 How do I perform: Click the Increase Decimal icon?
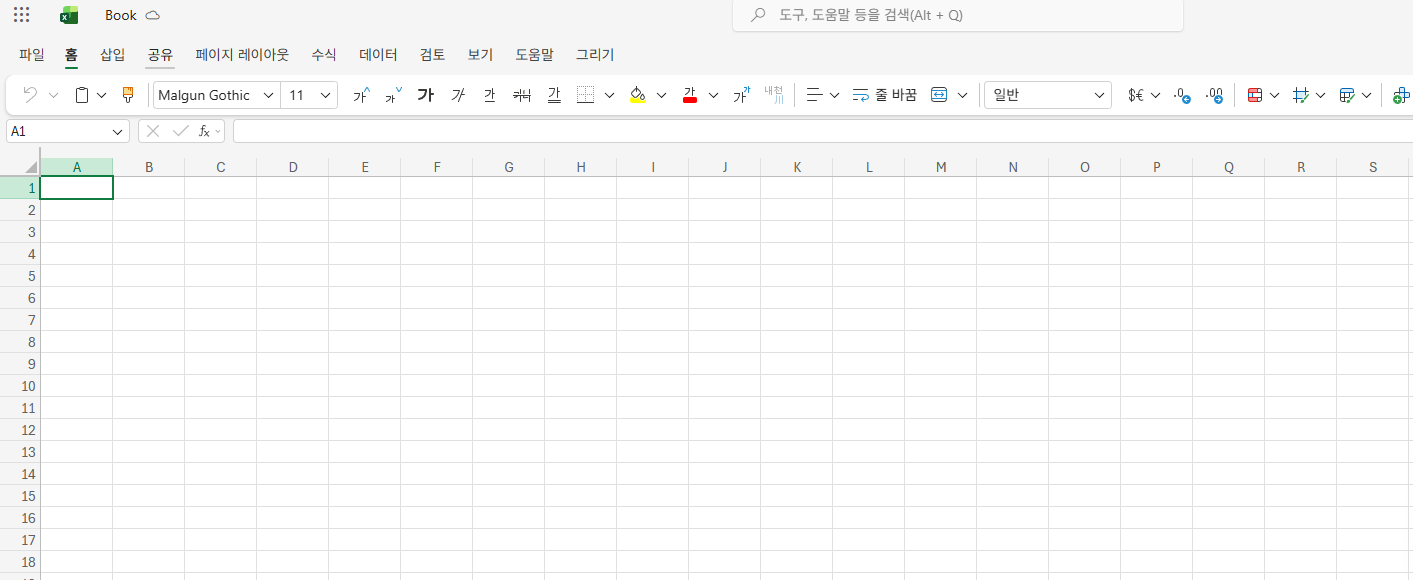pyautogui.click(x=1214, y=95)
